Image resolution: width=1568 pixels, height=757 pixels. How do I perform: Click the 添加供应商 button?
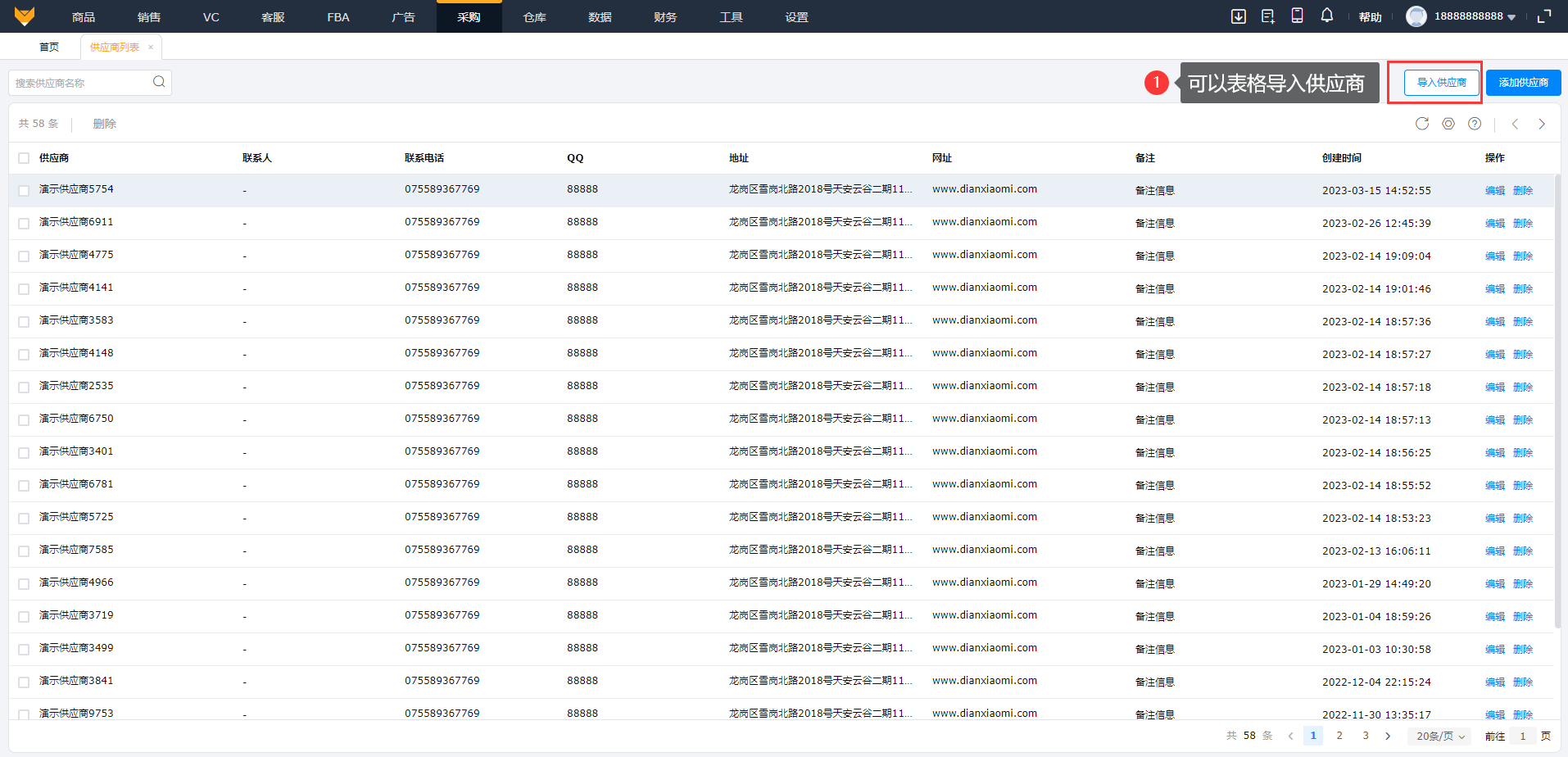pyautogui.click(x=1523, y=83)
